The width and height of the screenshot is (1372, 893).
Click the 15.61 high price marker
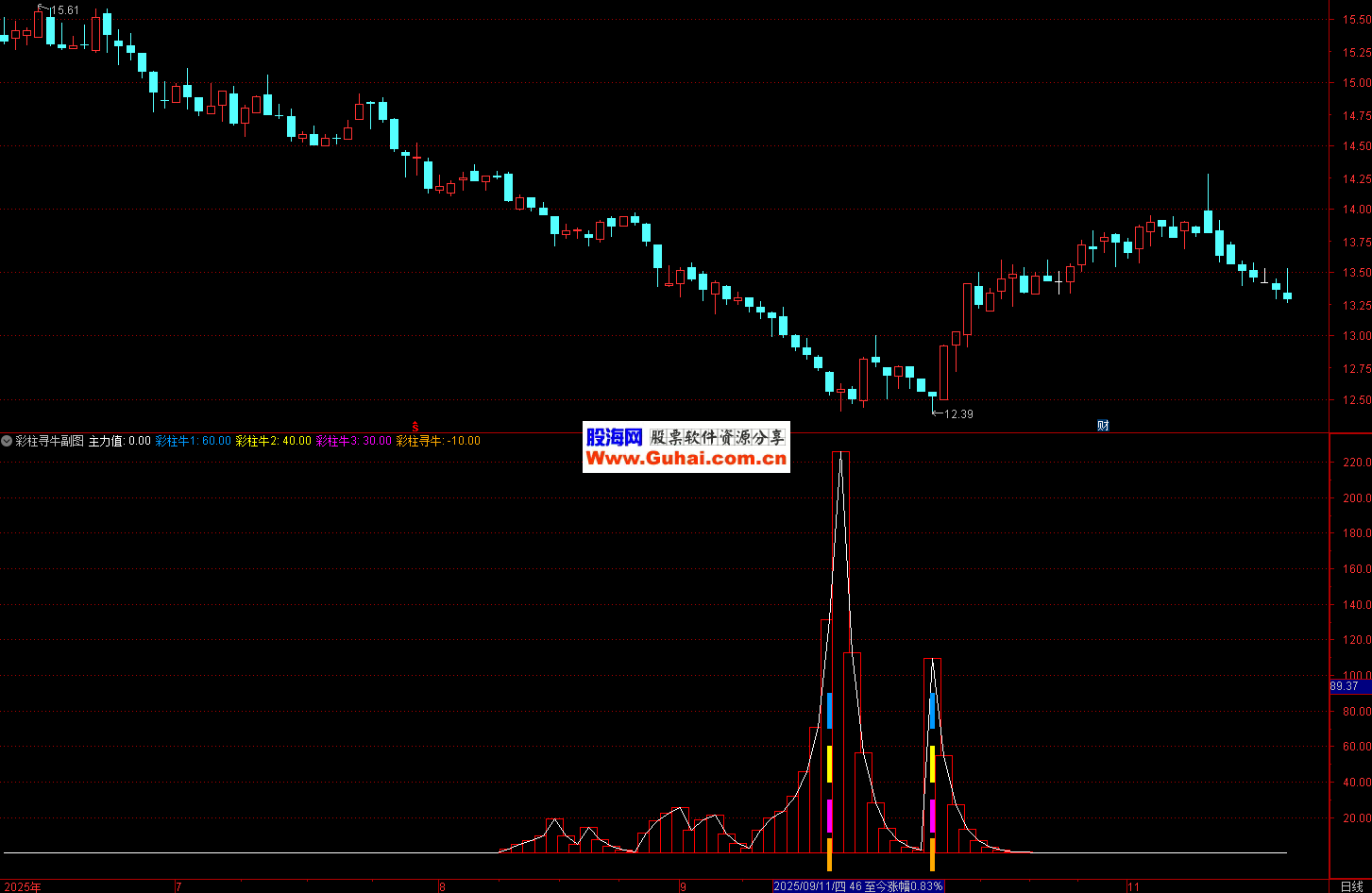click(x=62, y=10)
